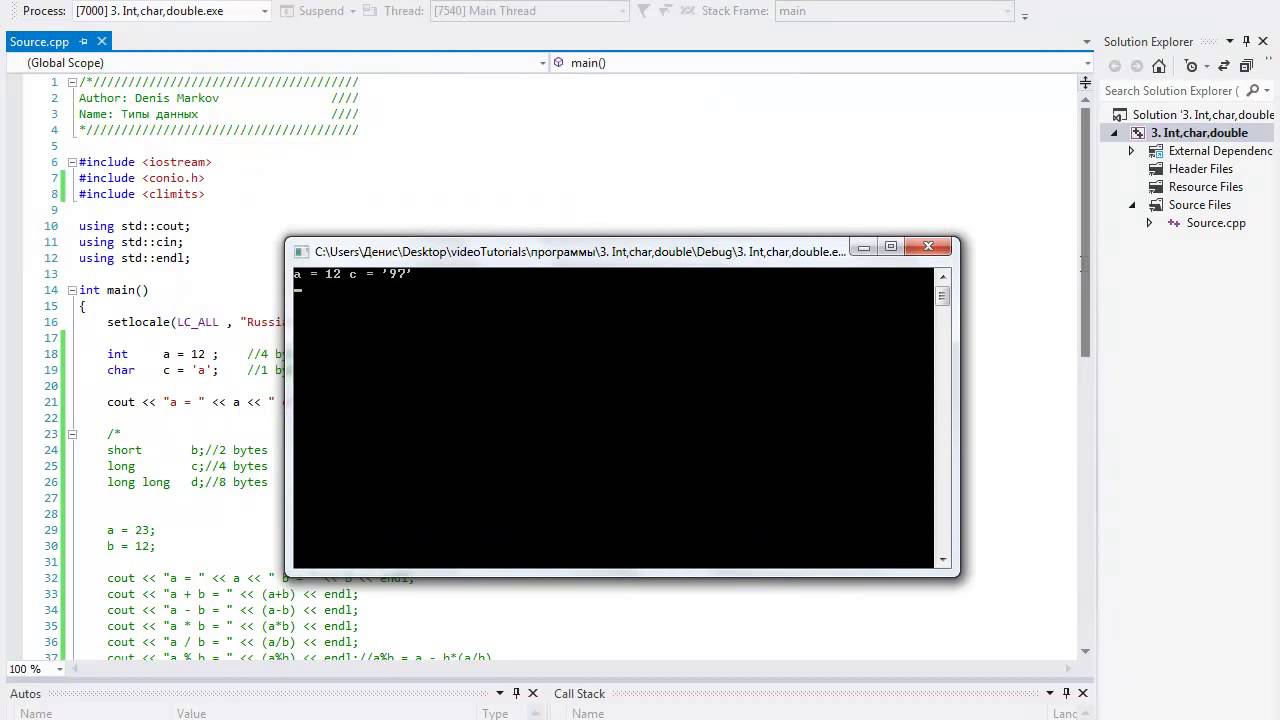Select Resource Files in Solution Explorer
The width and height of the screenshot is (1280, 720).
1206,187
